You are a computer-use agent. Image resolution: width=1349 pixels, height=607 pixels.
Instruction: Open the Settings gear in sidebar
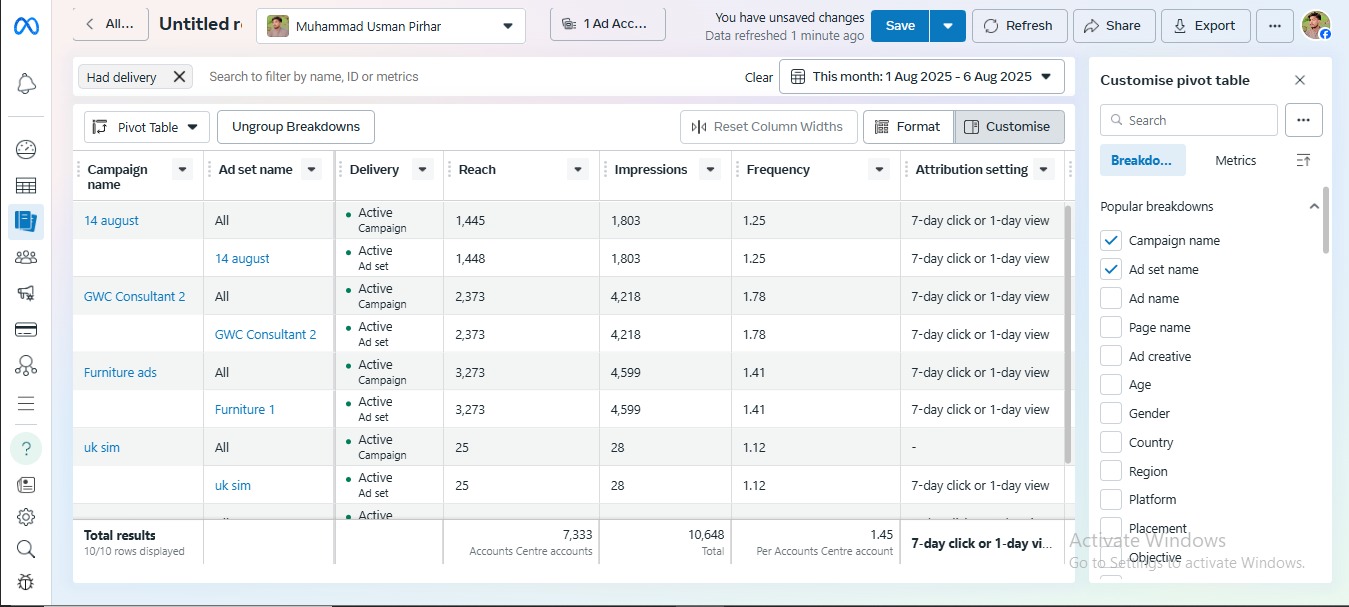26,517
